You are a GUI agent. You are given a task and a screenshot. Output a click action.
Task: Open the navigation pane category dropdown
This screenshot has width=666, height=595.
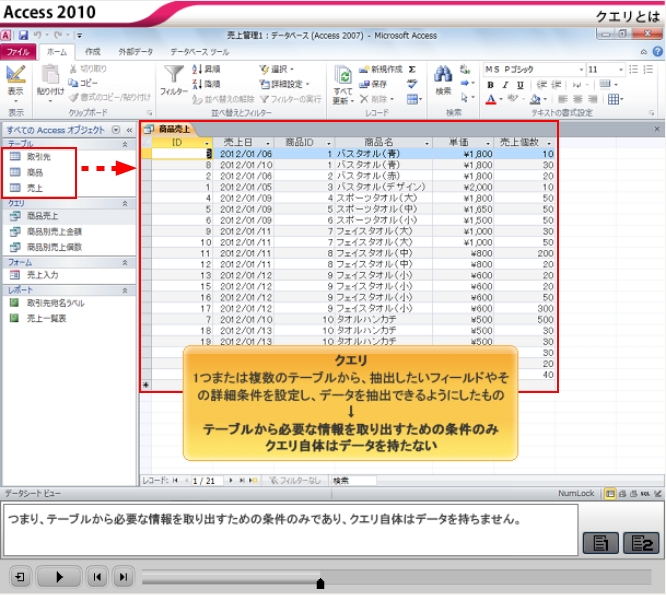[x=116, y=130]
